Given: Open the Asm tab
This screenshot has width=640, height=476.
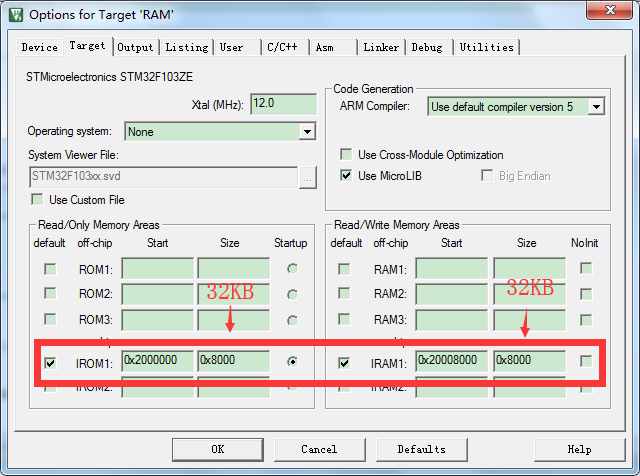Looking at the screenshot, I should [x=325, y=47].
